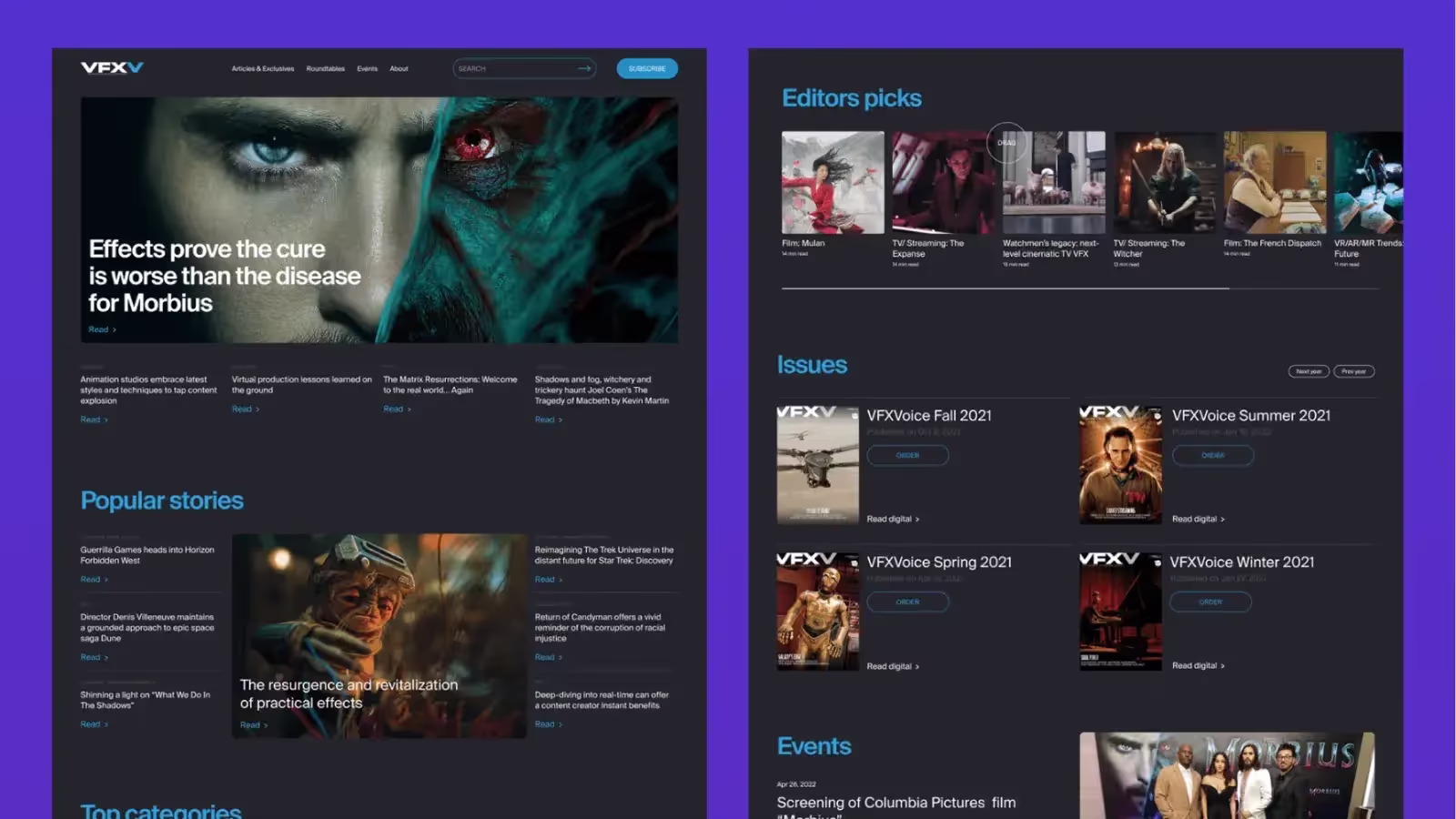Open the Events page from the navigation
Viewport: 1456px width, 819px height.
(367, 69)
